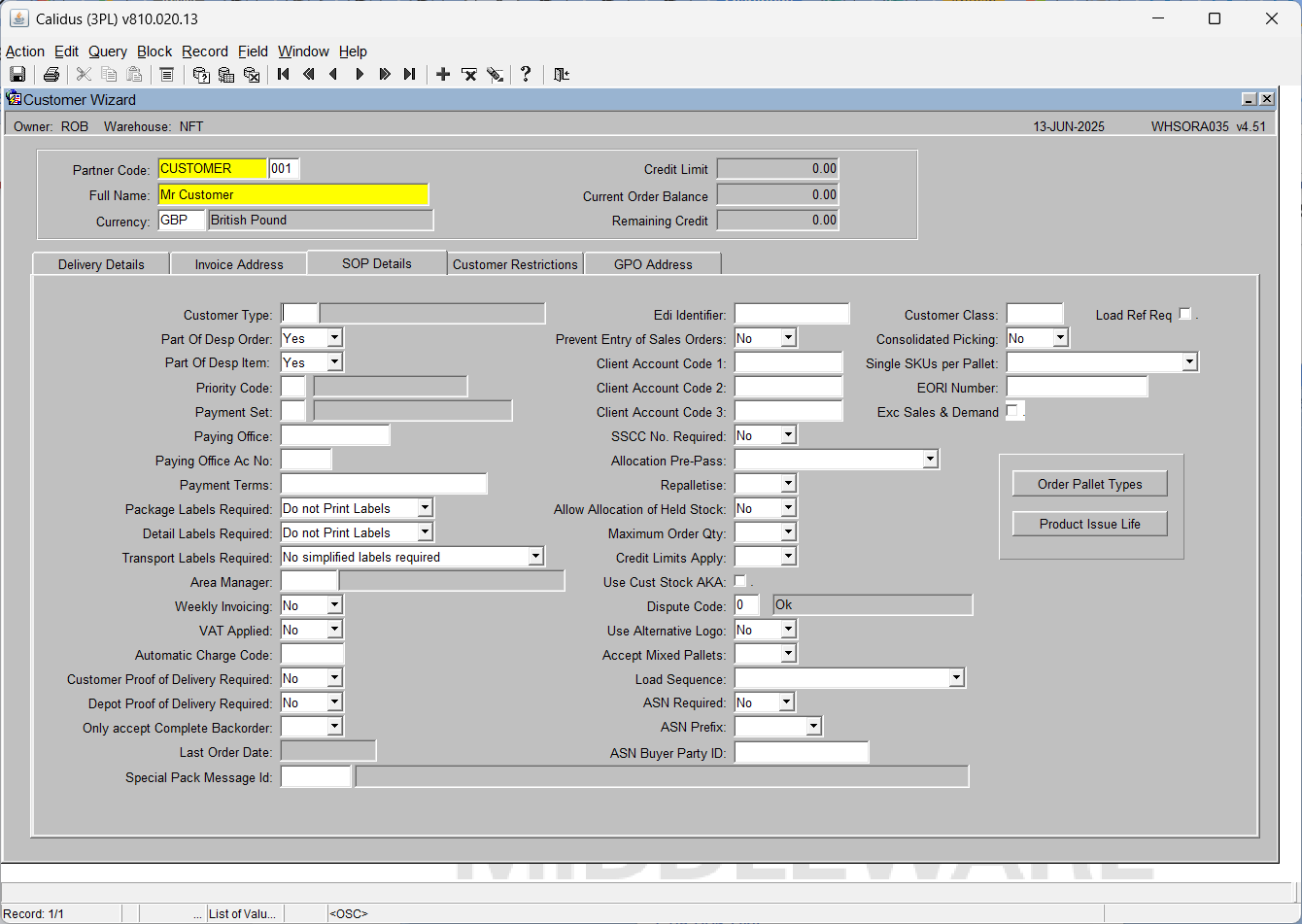1302x924 pixels.
Task: Click the Previous Block double-arrow icon
Action: pos(309,75)
